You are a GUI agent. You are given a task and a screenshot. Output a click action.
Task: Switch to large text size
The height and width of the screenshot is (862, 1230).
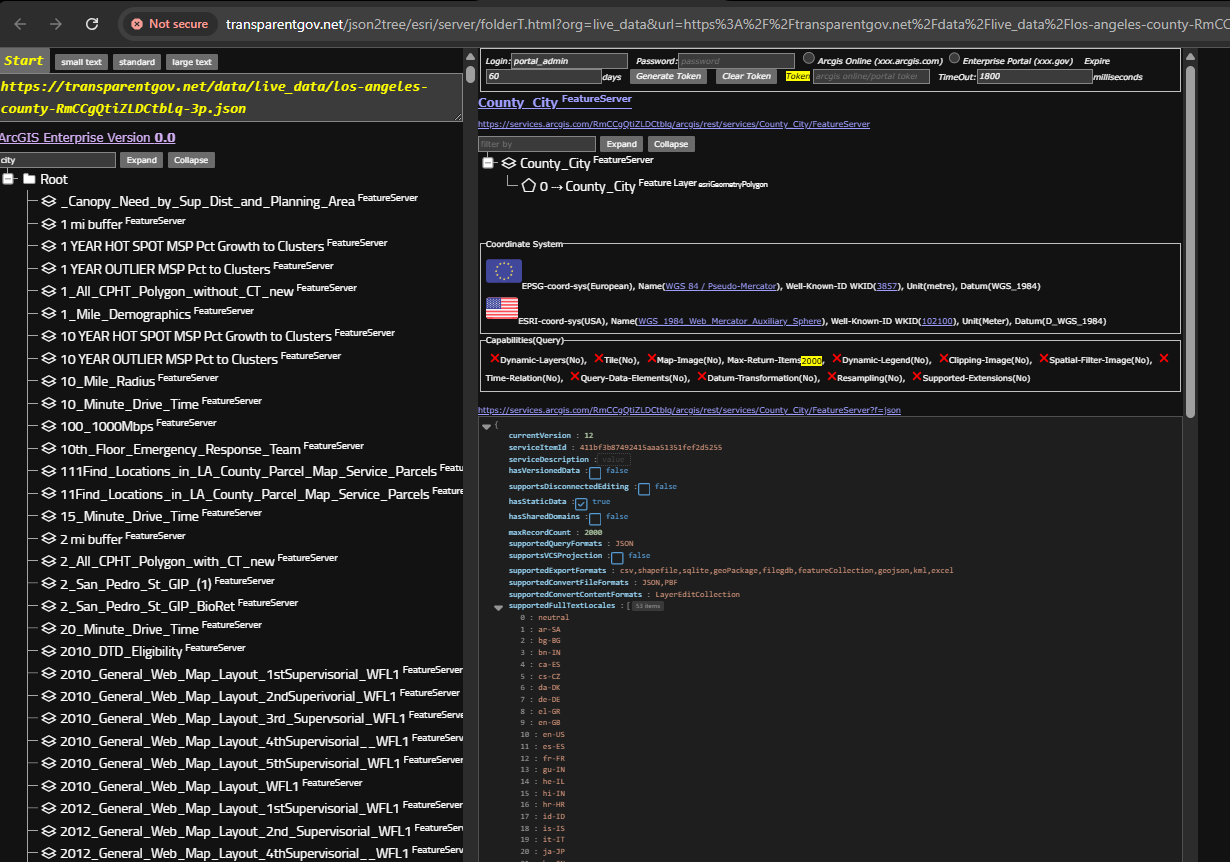click(191, 62)
